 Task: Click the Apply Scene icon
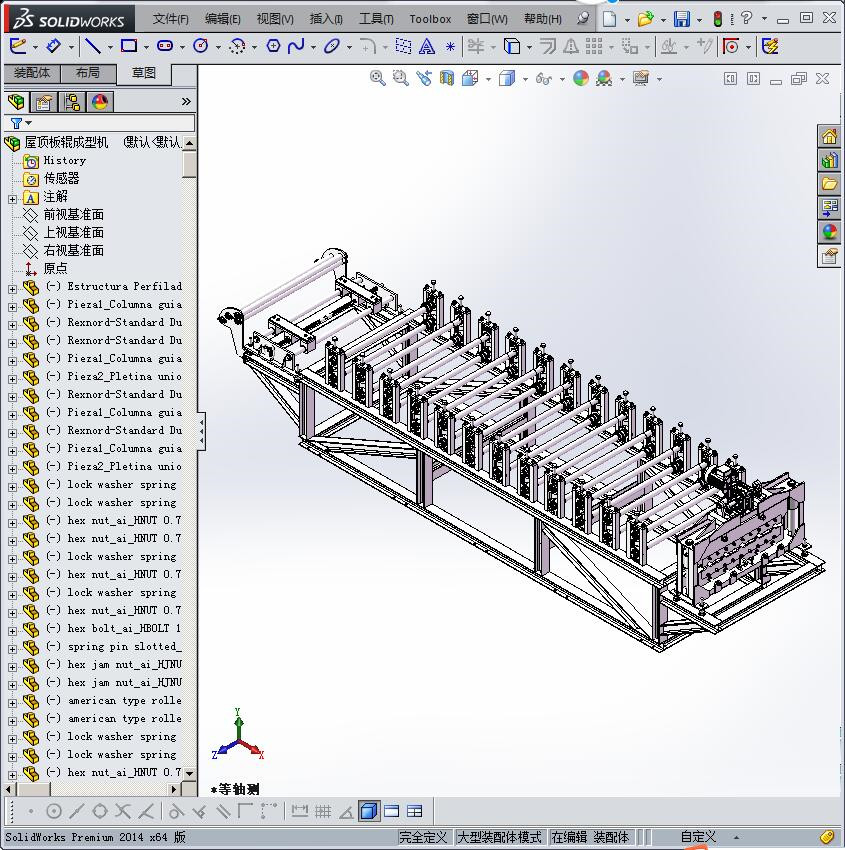coord(604,79)
